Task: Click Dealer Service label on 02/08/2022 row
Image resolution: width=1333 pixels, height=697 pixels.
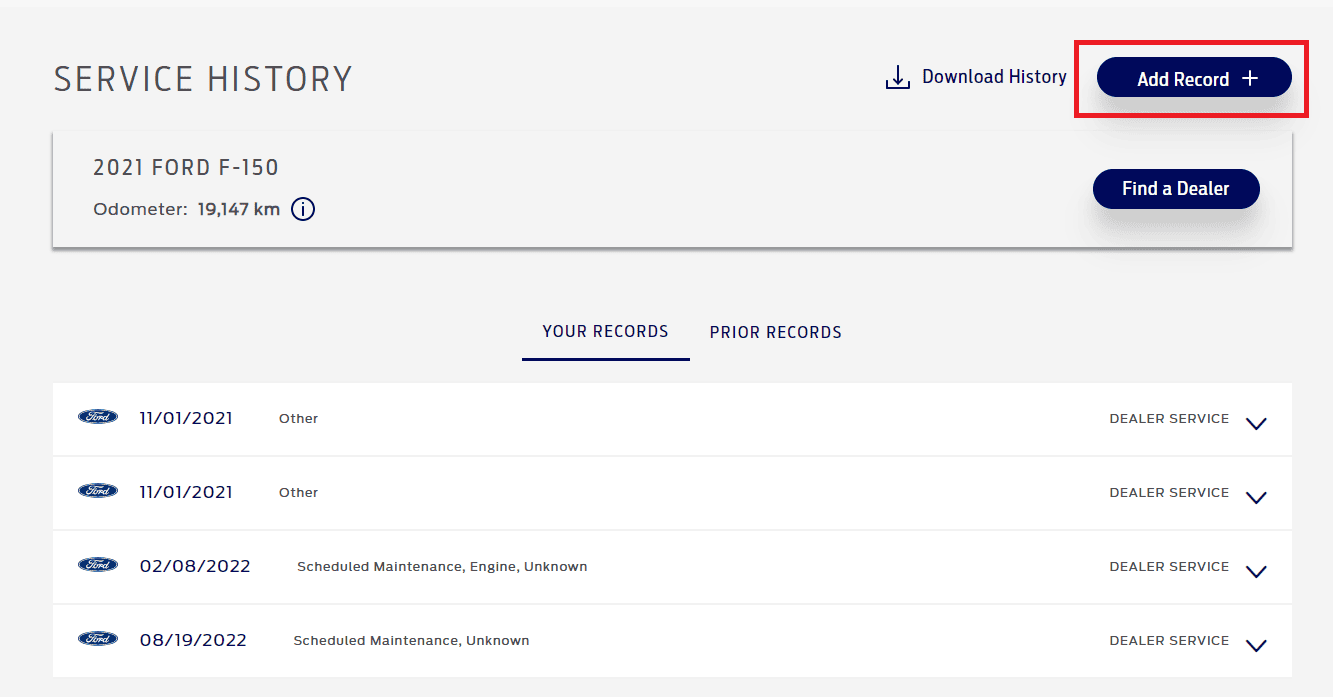Action: pos(1169,566)
